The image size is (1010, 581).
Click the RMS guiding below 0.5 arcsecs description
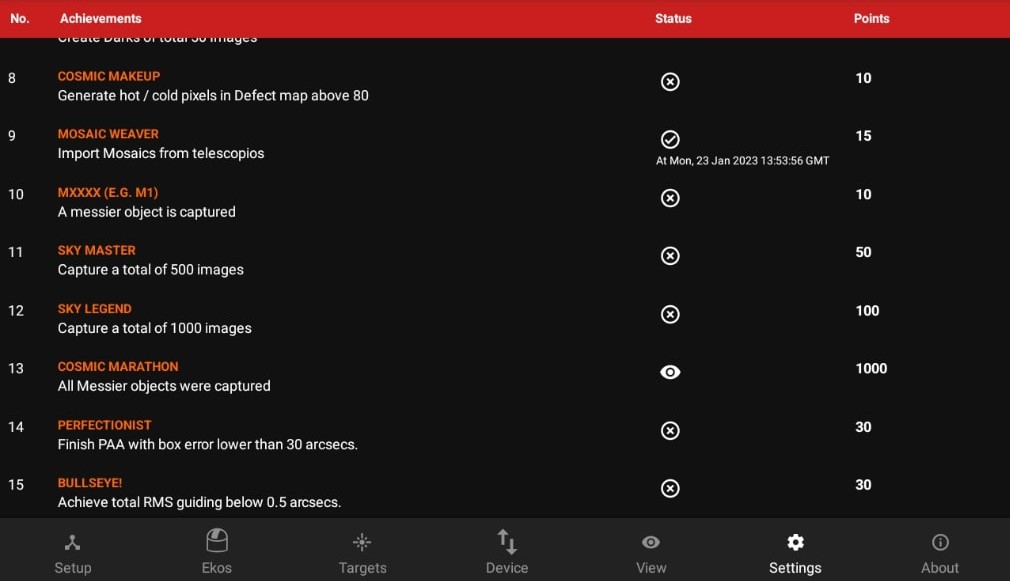tap(199, 502)
